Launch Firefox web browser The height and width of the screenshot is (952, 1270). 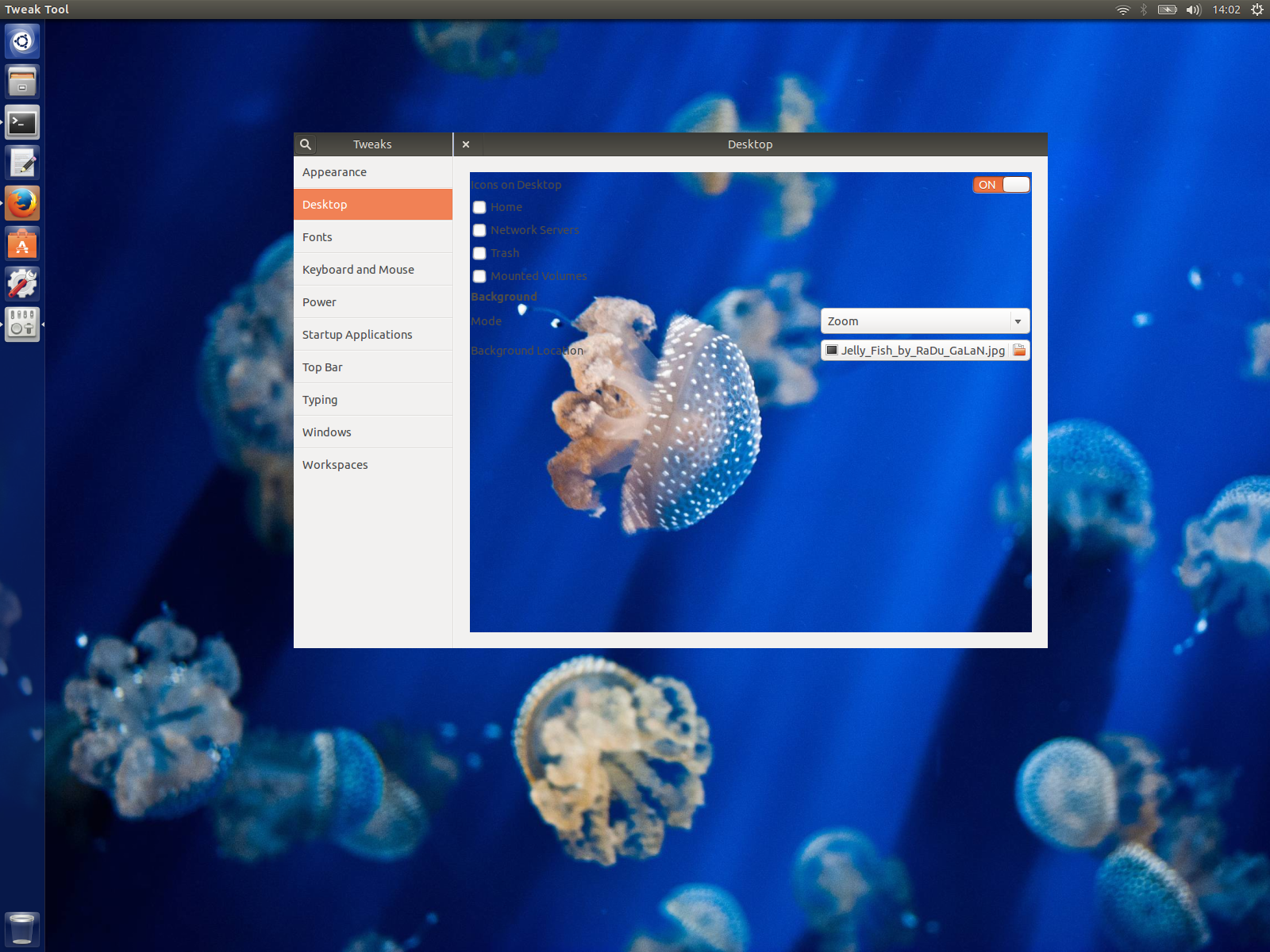click(22, 203)
